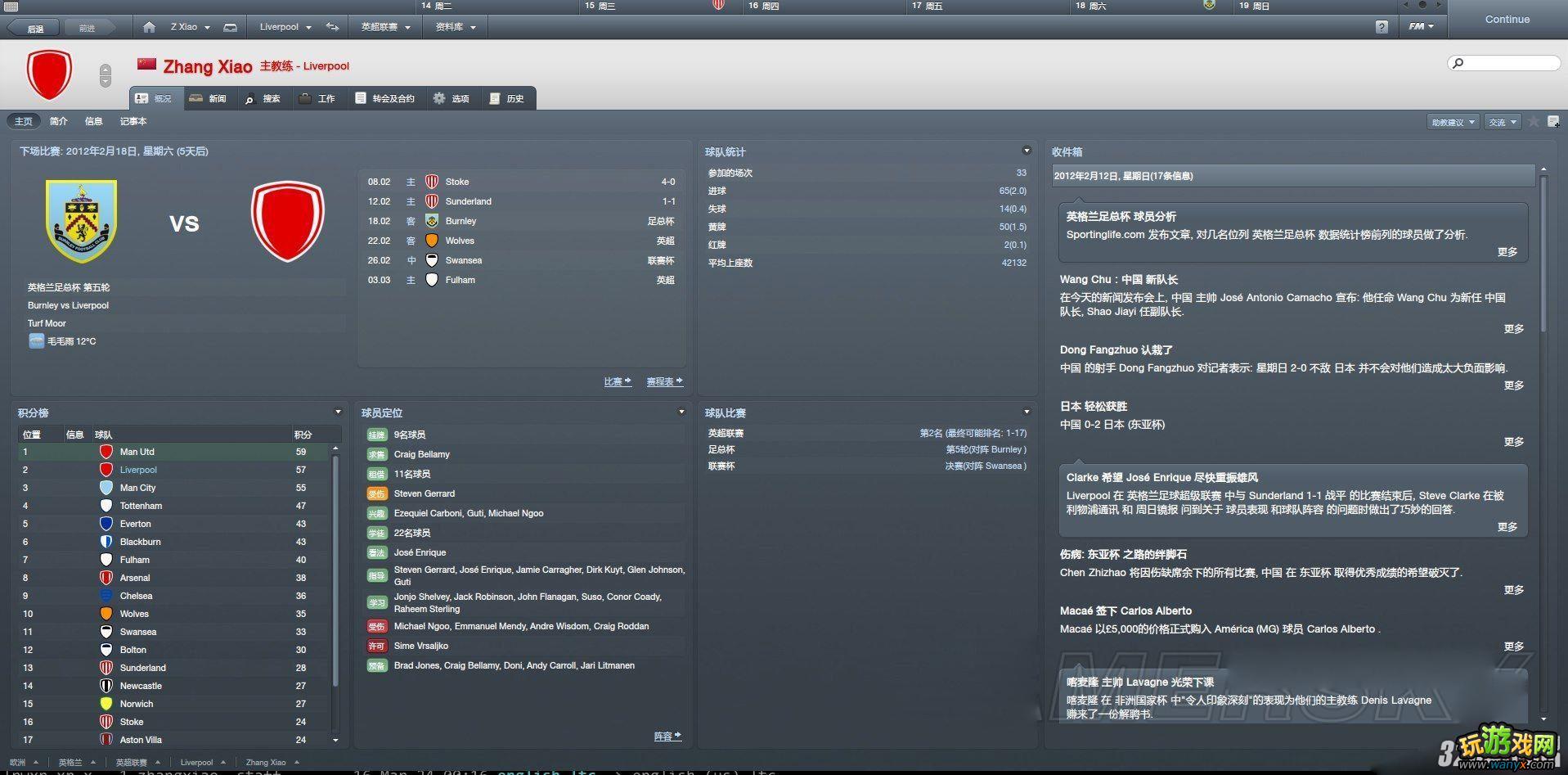Switch to the 转会及合约 tab
This screenshot has width=1568, height=775.
pos(384,98)
